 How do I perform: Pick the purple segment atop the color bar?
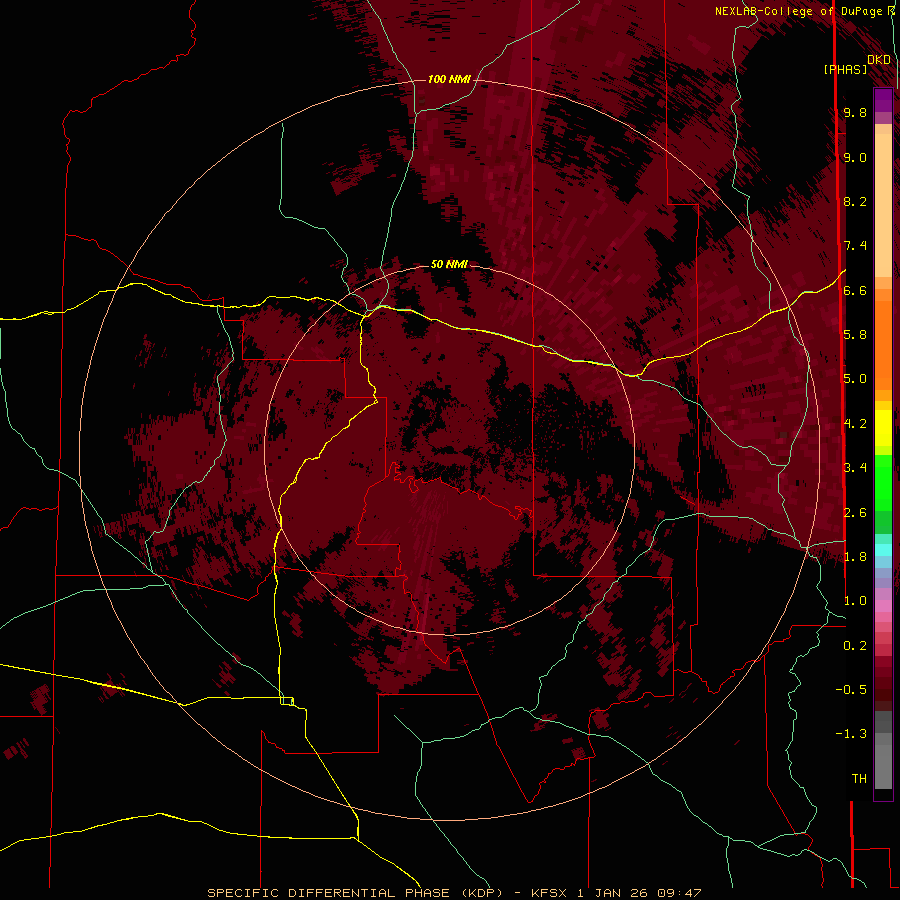[883, 101]
